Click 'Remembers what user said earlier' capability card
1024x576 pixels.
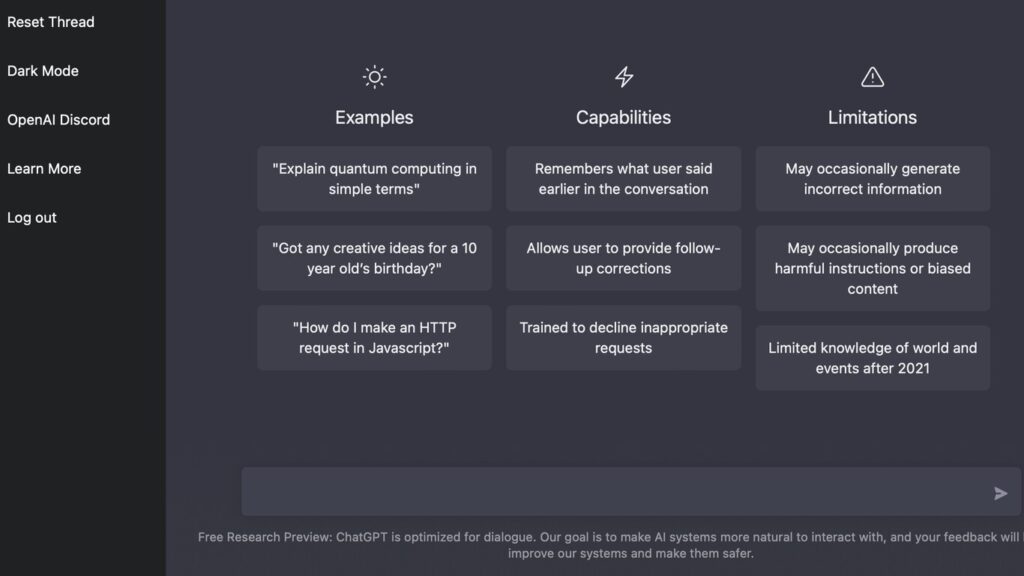click(623, 178)
